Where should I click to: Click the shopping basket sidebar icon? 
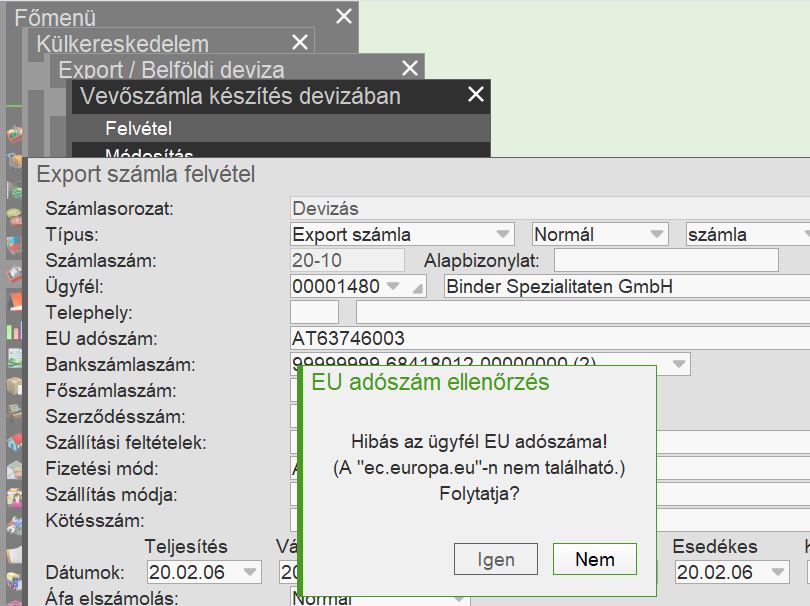click(x=14, y=133)
